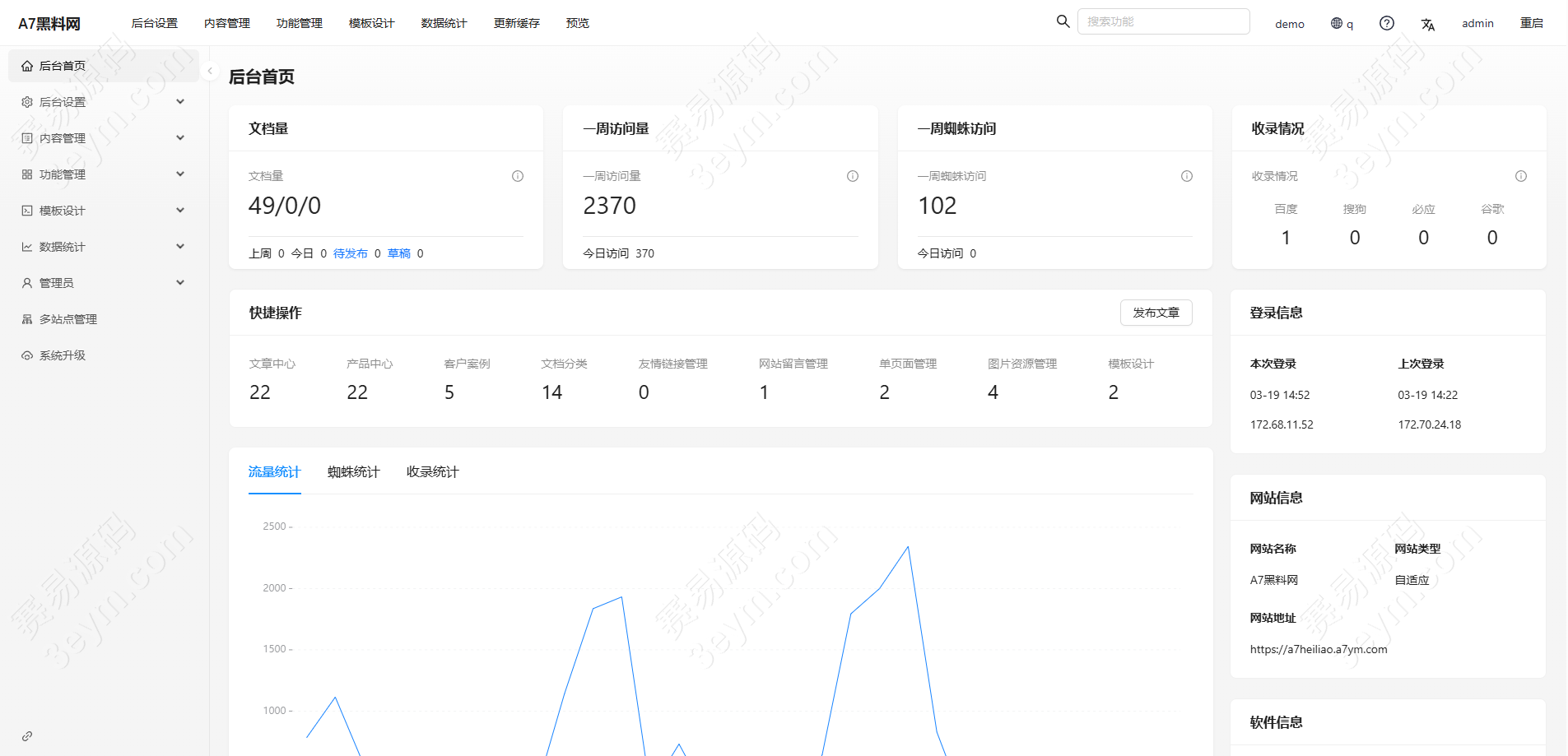Switch to the 收录统计 tab
1568x756 pixels.
pos(432,471)
